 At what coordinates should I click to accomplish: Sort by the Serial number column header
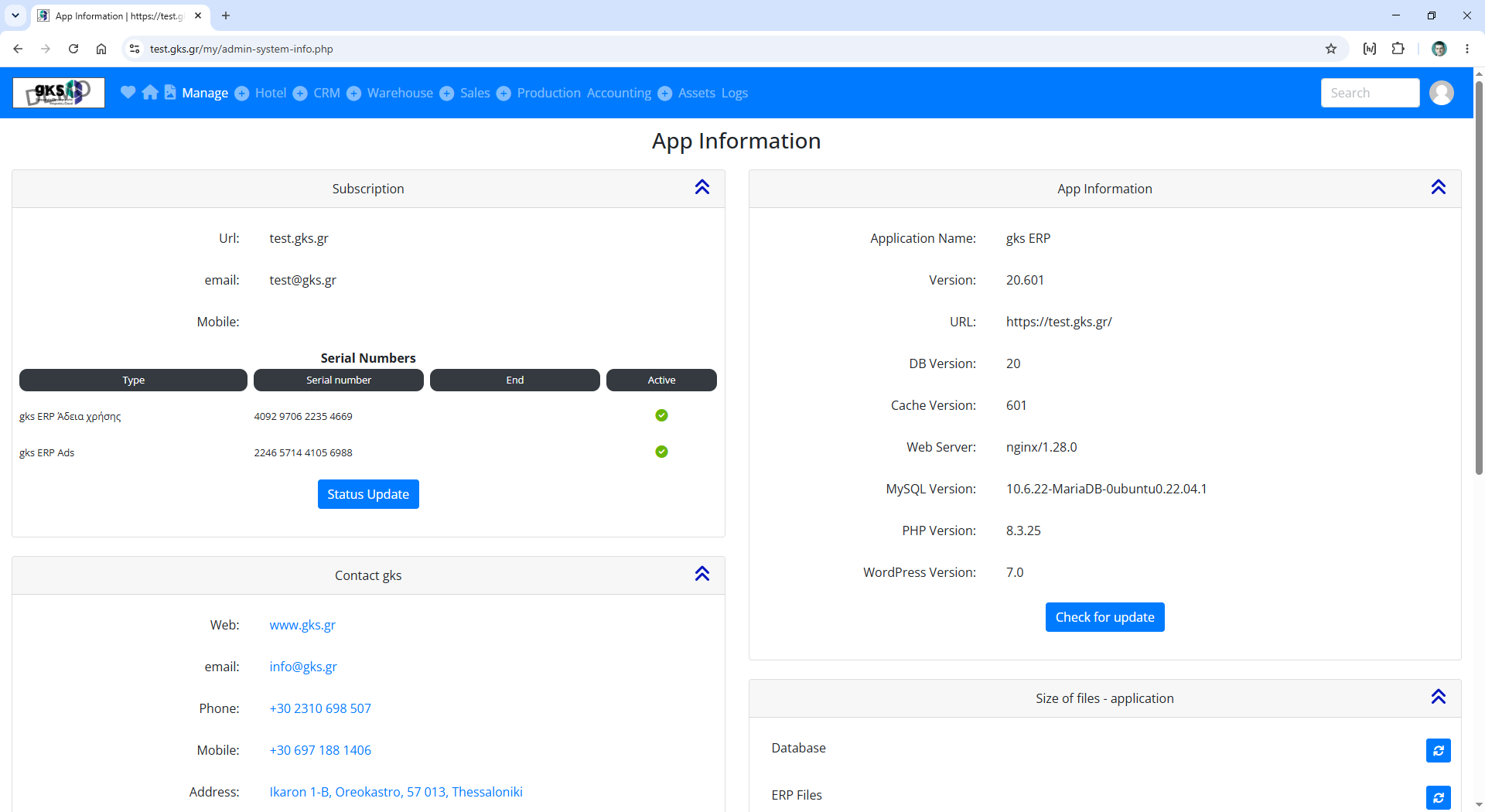point(339,380)
